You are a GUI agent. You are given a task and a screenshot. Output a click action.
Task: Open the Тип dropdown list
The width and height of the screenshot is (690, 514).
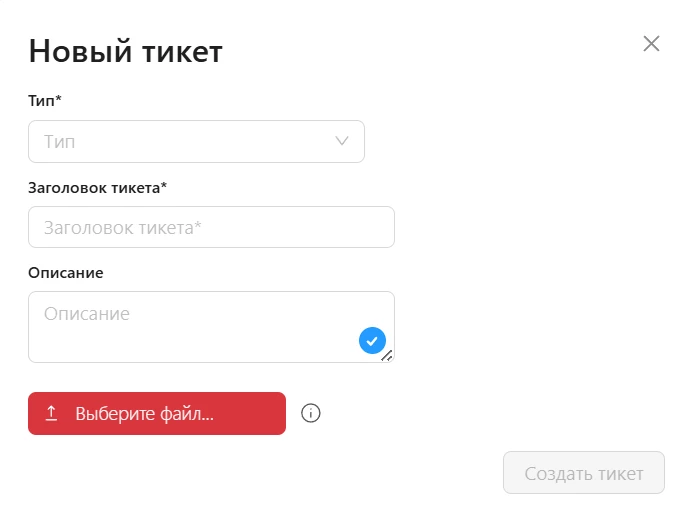196,141
